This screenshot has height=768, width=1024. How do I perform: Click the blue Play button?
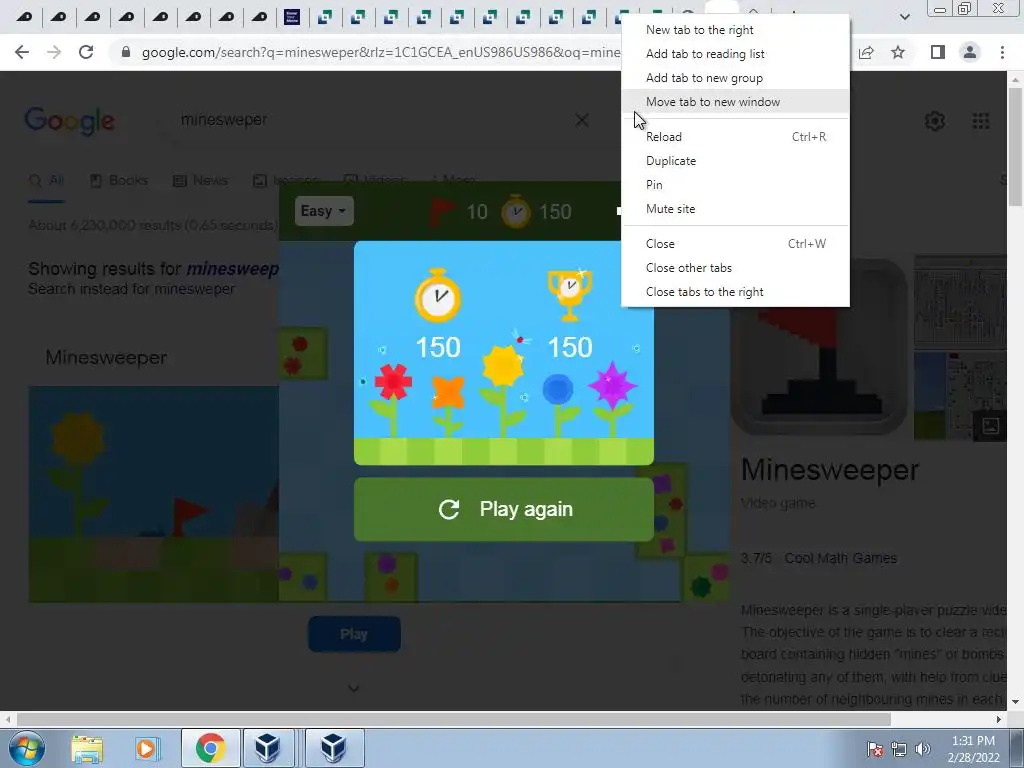[354, 634]
